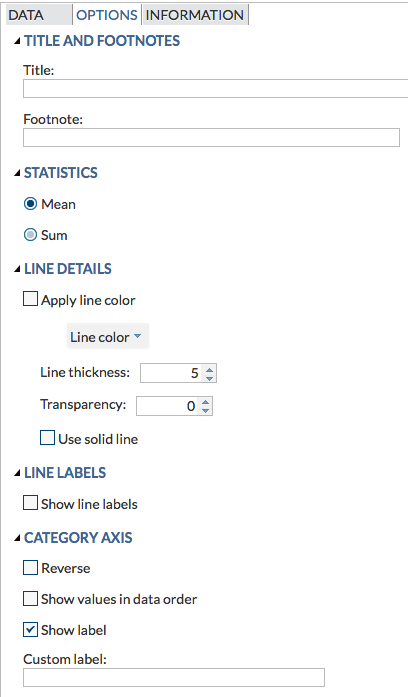The height and width of the screenshot is (697, 408).
Task: Collapse the CATEGORY AXIS section
Action: pyautogui.click(x=17, y=538)
